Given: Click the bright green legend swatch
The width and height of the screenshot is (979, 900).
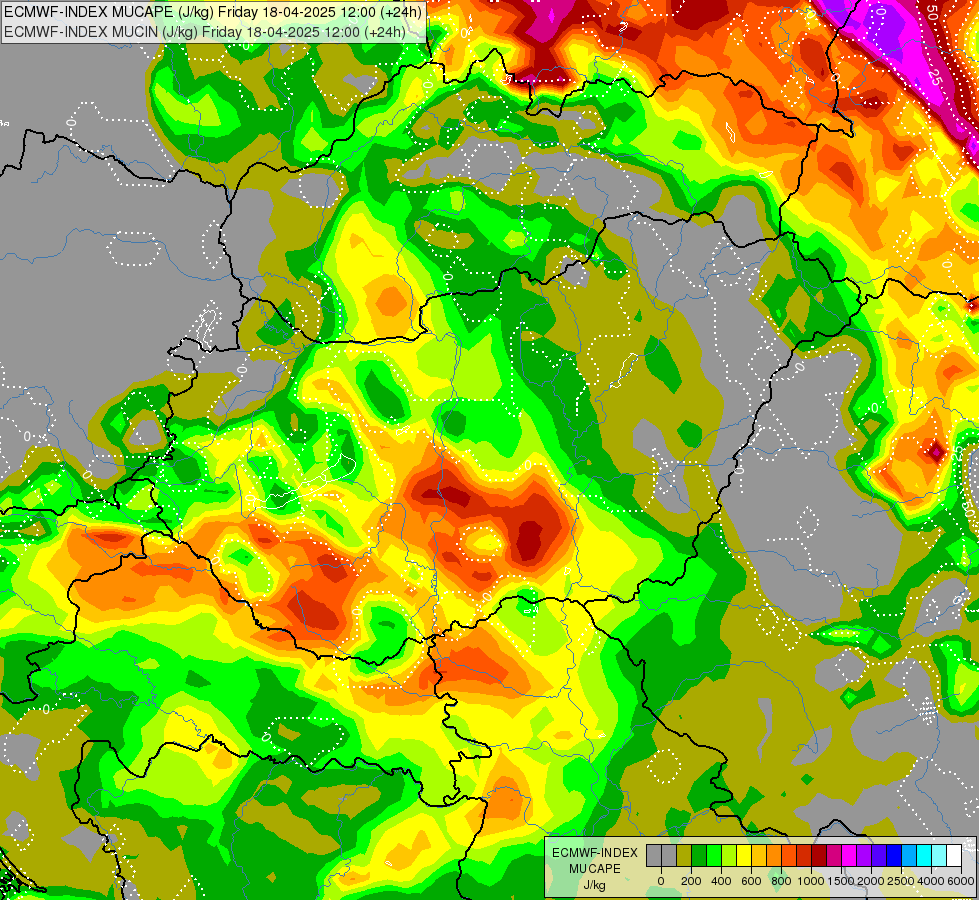Looking at the screenshot, I should [x=714, y=855].
